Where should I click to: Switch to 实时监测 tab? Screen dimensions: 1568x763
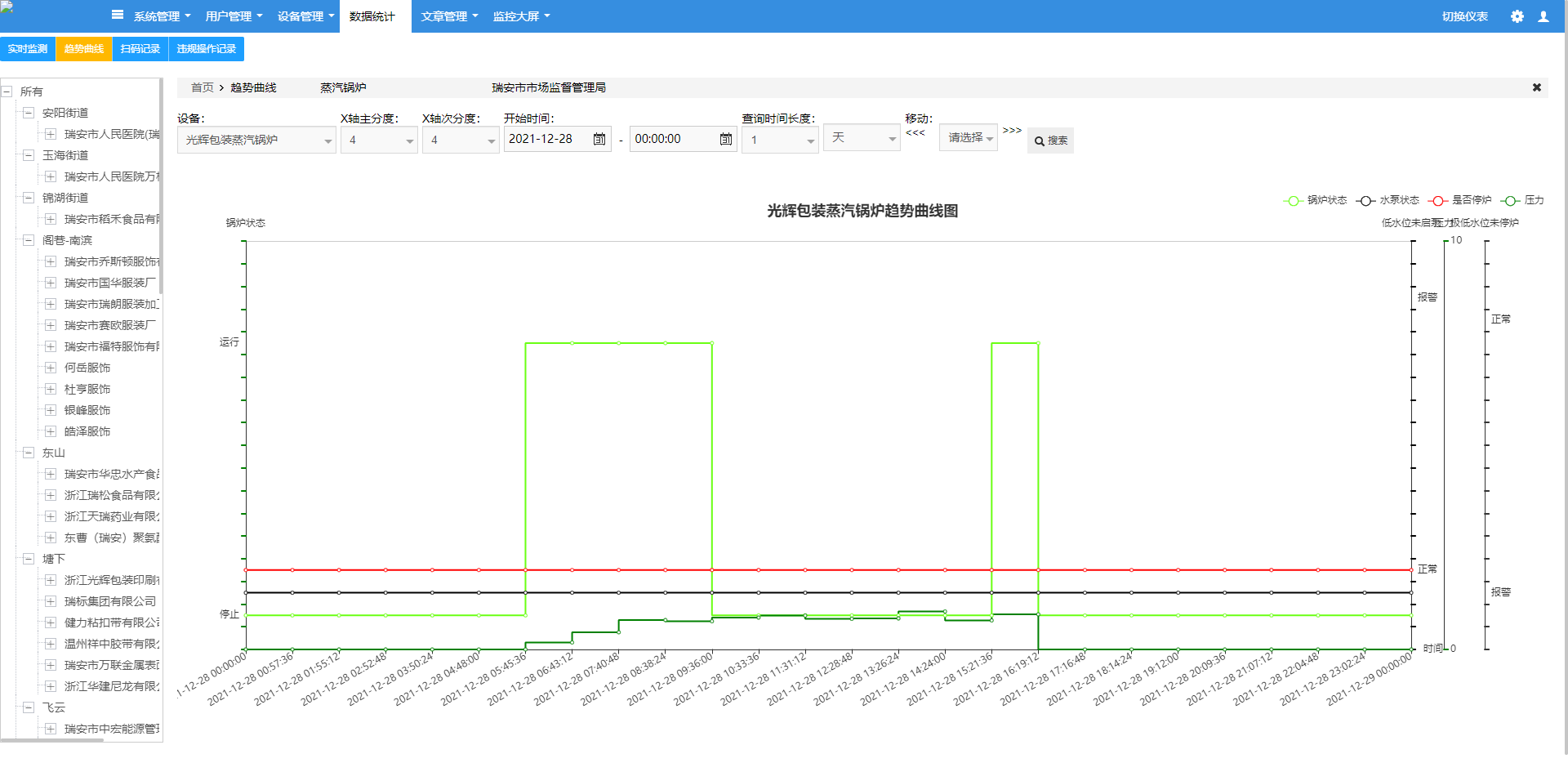tap(28, 49)
